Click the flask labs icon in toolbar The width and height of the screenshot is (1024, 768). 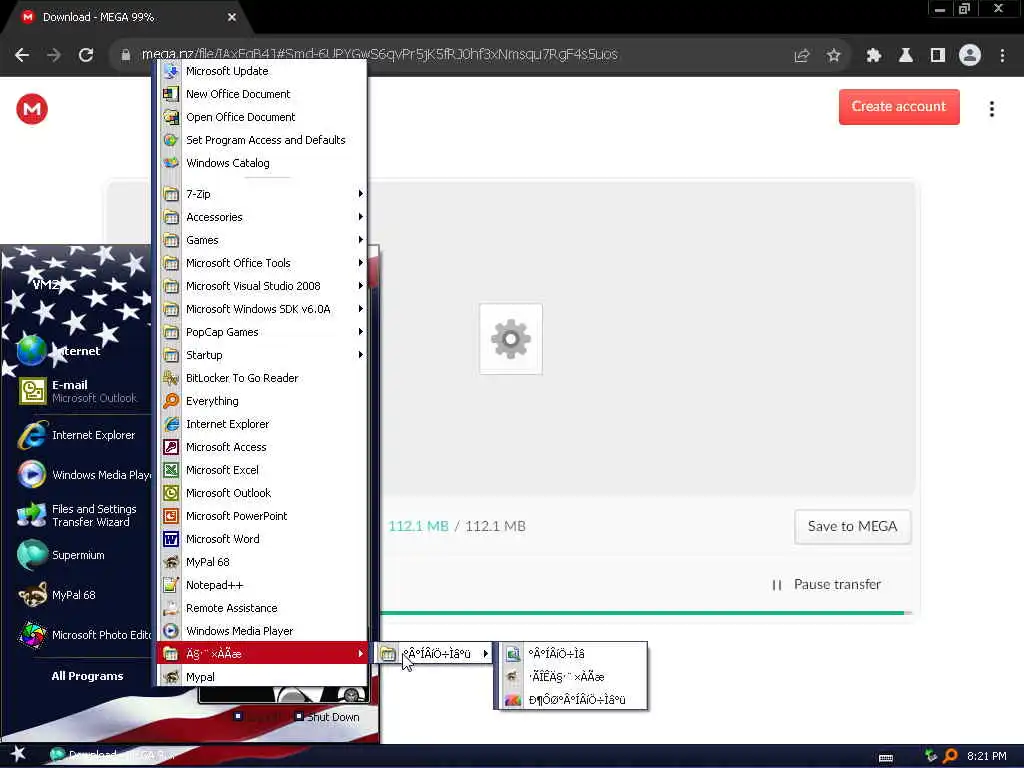coord(906,56)
